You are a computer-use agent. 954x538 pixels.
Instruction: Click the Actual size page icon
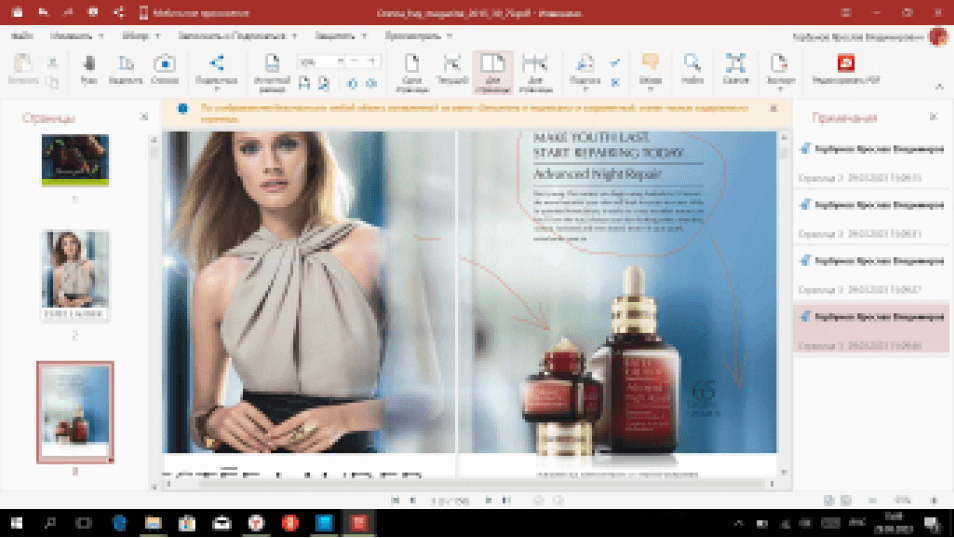[271, 72]
